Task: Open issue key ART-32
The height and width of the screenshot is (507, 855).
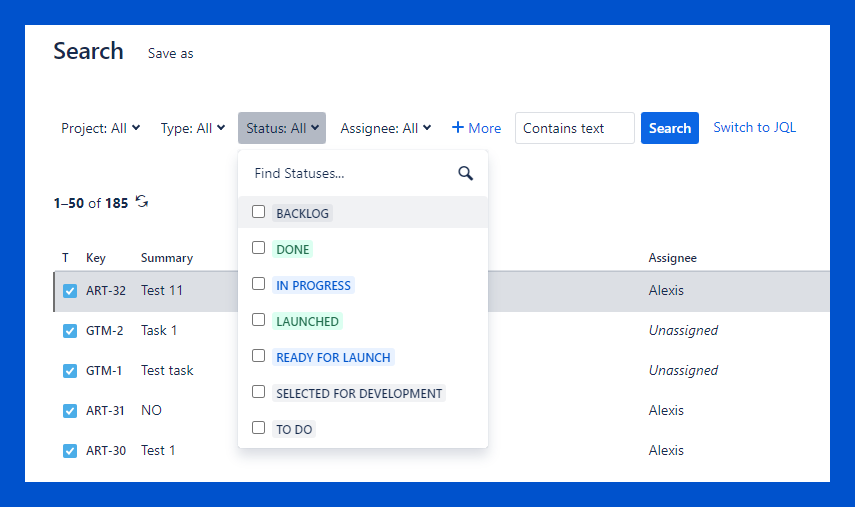Action: point(106,291)
